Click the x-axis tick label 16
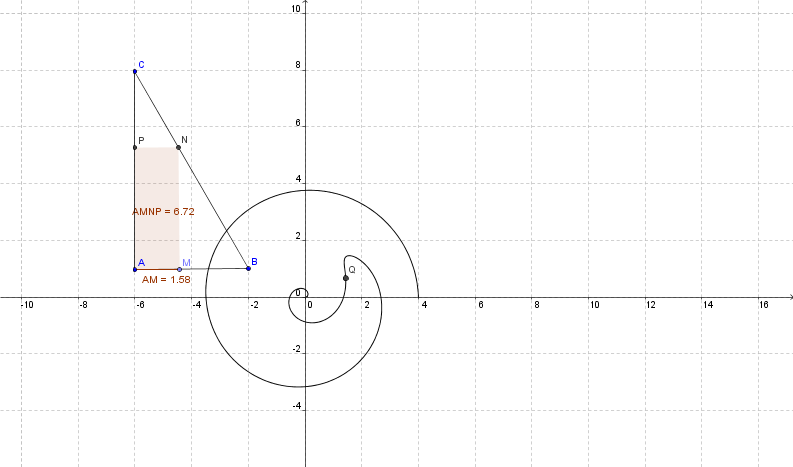This screenshot has height=467, width=793. pos(764,305)
